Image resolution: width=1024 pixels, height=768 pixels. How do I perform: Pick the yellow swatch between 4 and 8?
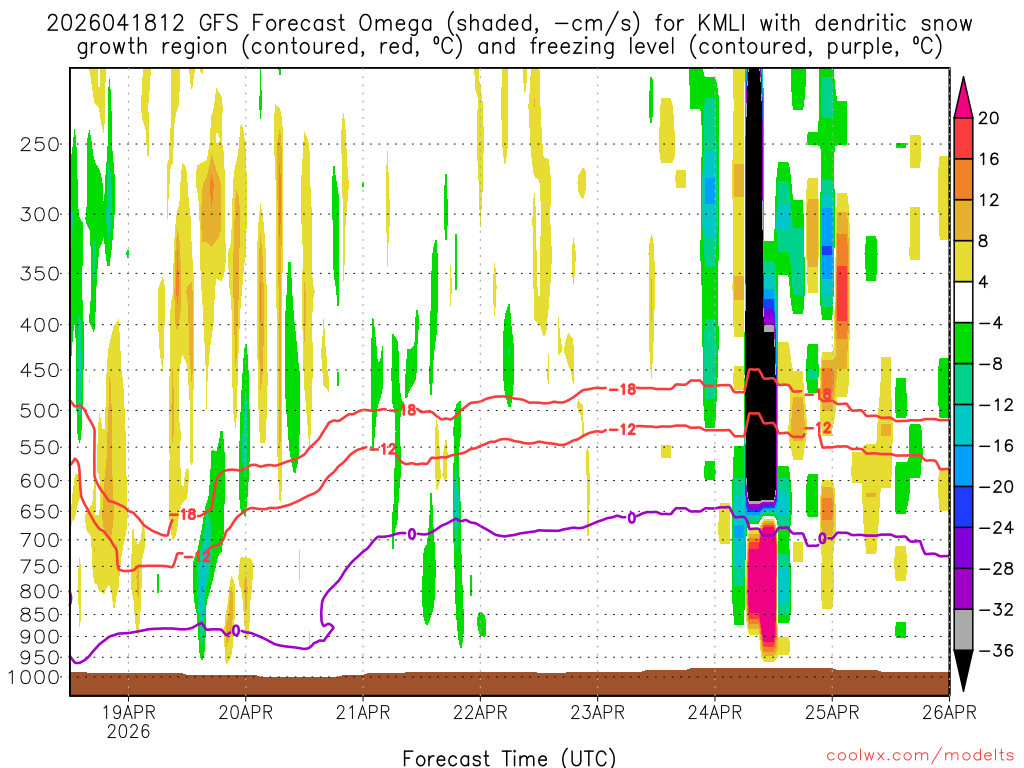963,261
